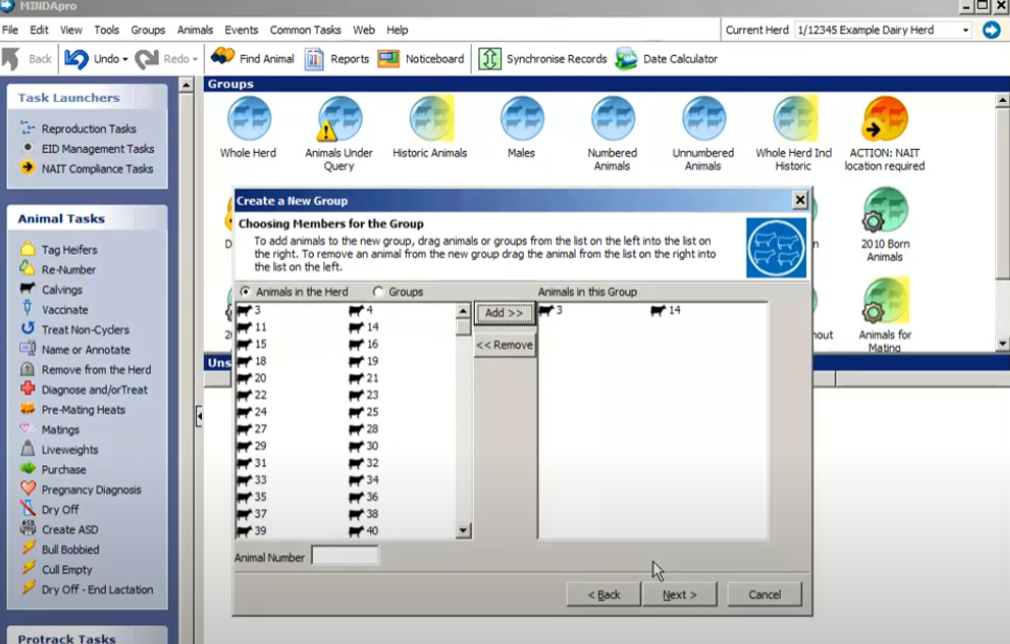Launch Diagnose and/or Treat task
Screen dimensions: 1010x644
tap(84, 389)
